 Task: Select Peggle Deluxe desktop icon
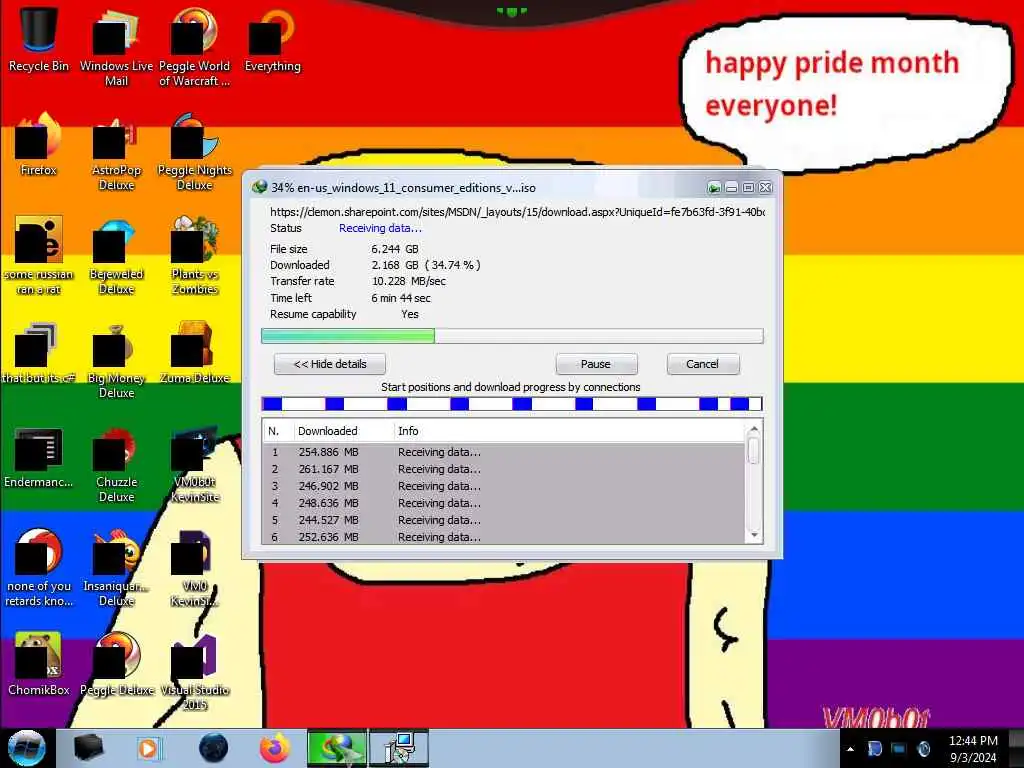click(x=116, y=664)
